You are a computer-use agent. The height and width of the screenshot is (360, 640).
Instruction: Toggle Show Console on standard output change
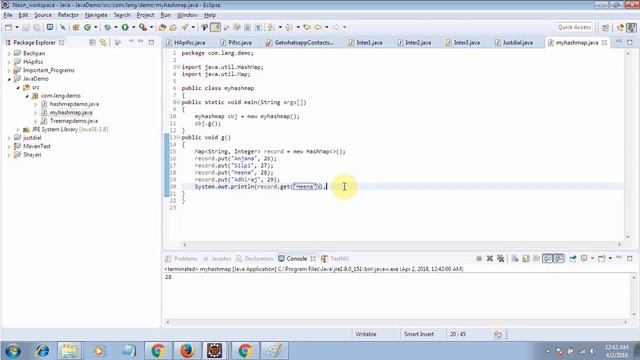click(547, 258)
